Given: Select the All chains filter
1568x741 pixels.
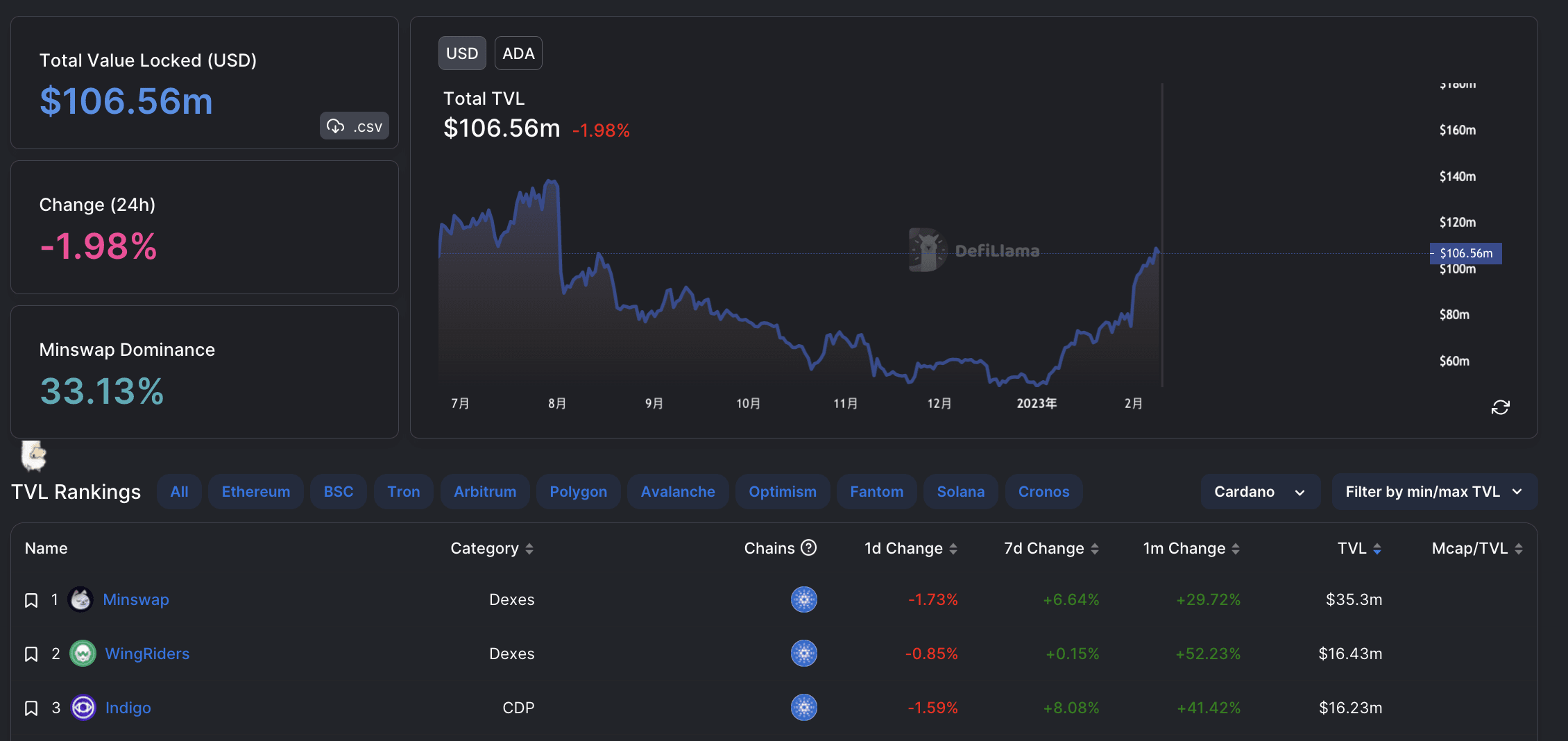Looking at the screenshot, I should point(179,491).
